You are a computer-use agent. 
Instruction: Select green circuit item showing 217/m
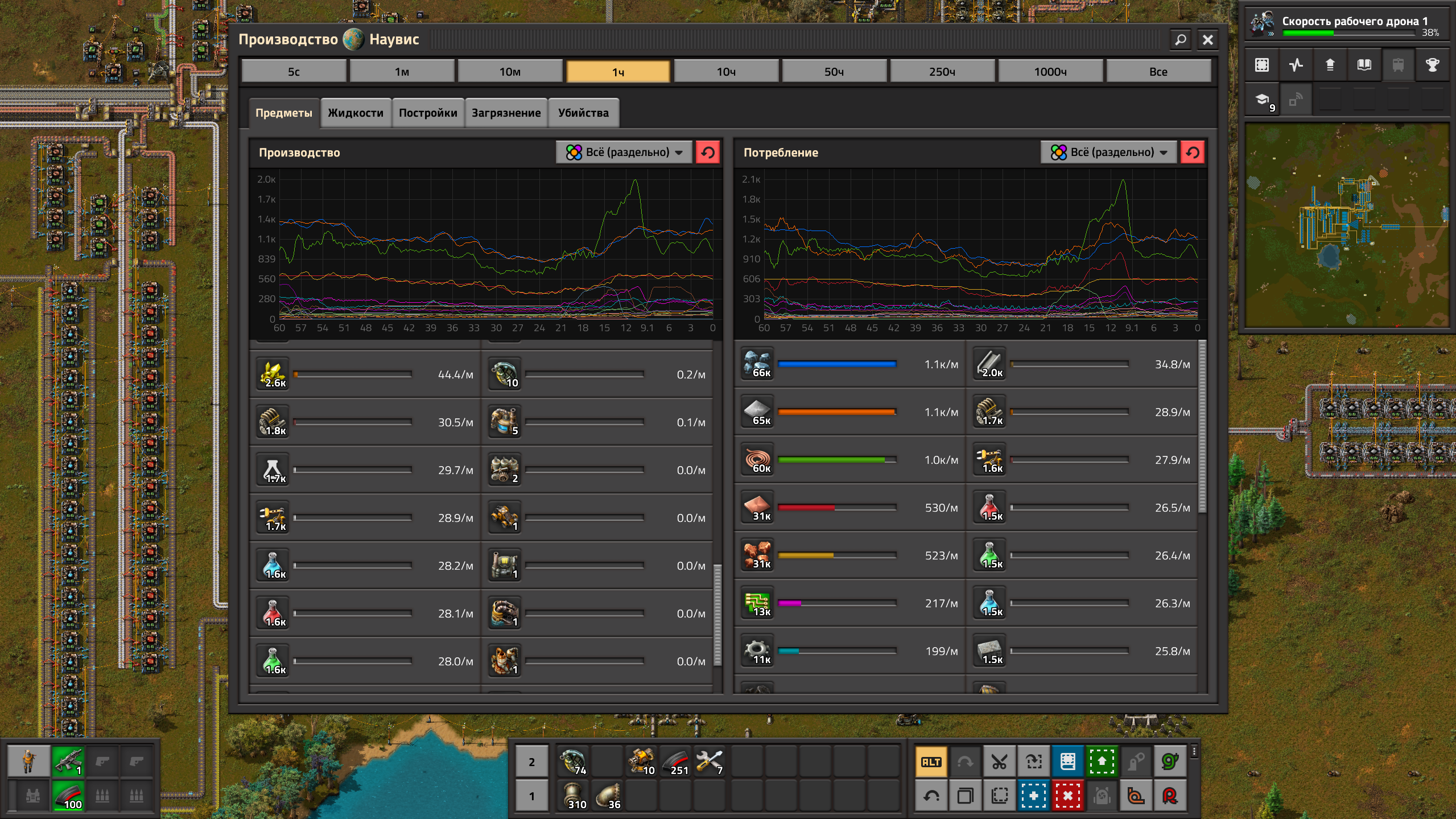pos(758,603)
